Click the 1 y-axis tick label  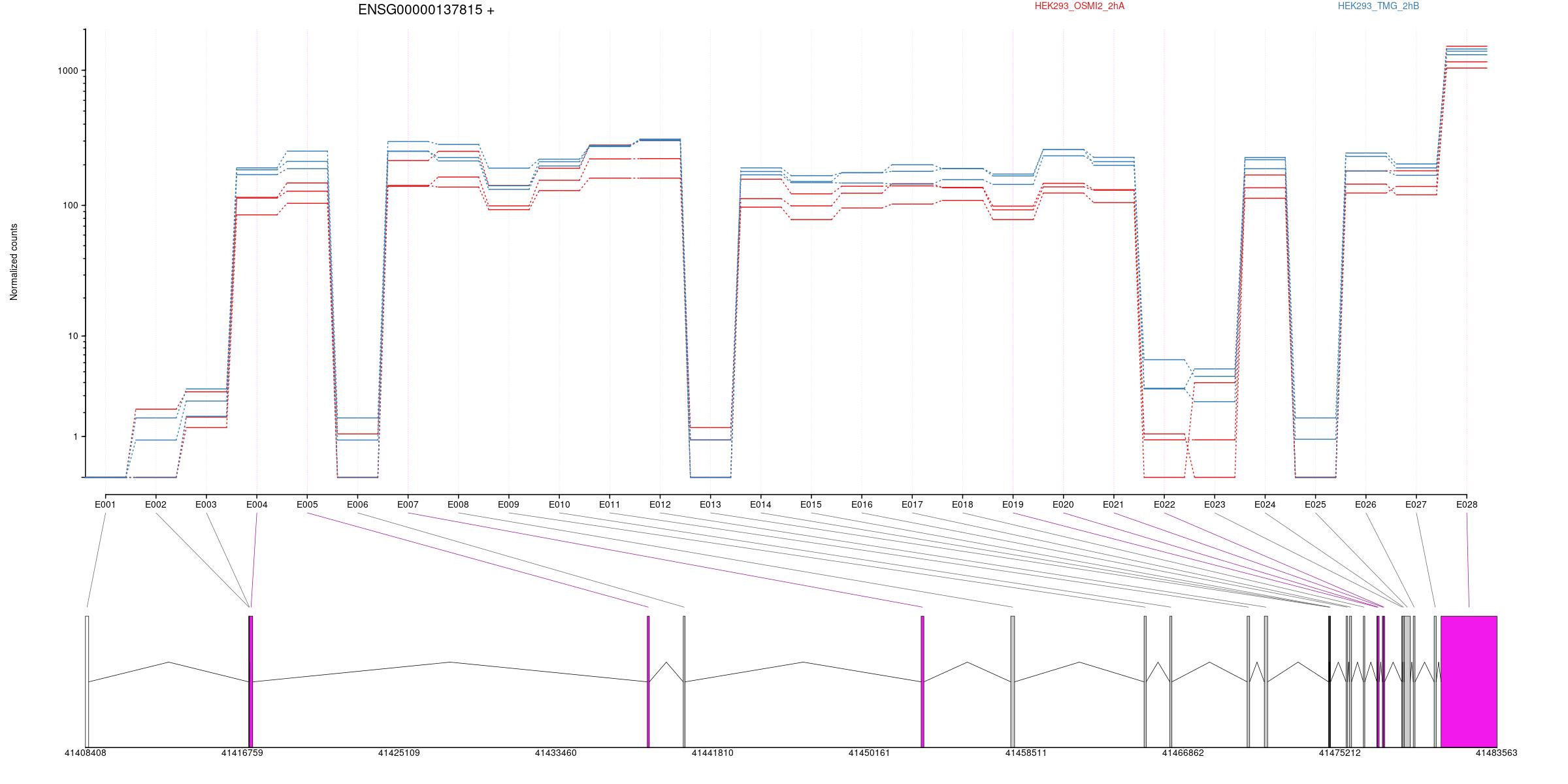click(x=75, y=436)
